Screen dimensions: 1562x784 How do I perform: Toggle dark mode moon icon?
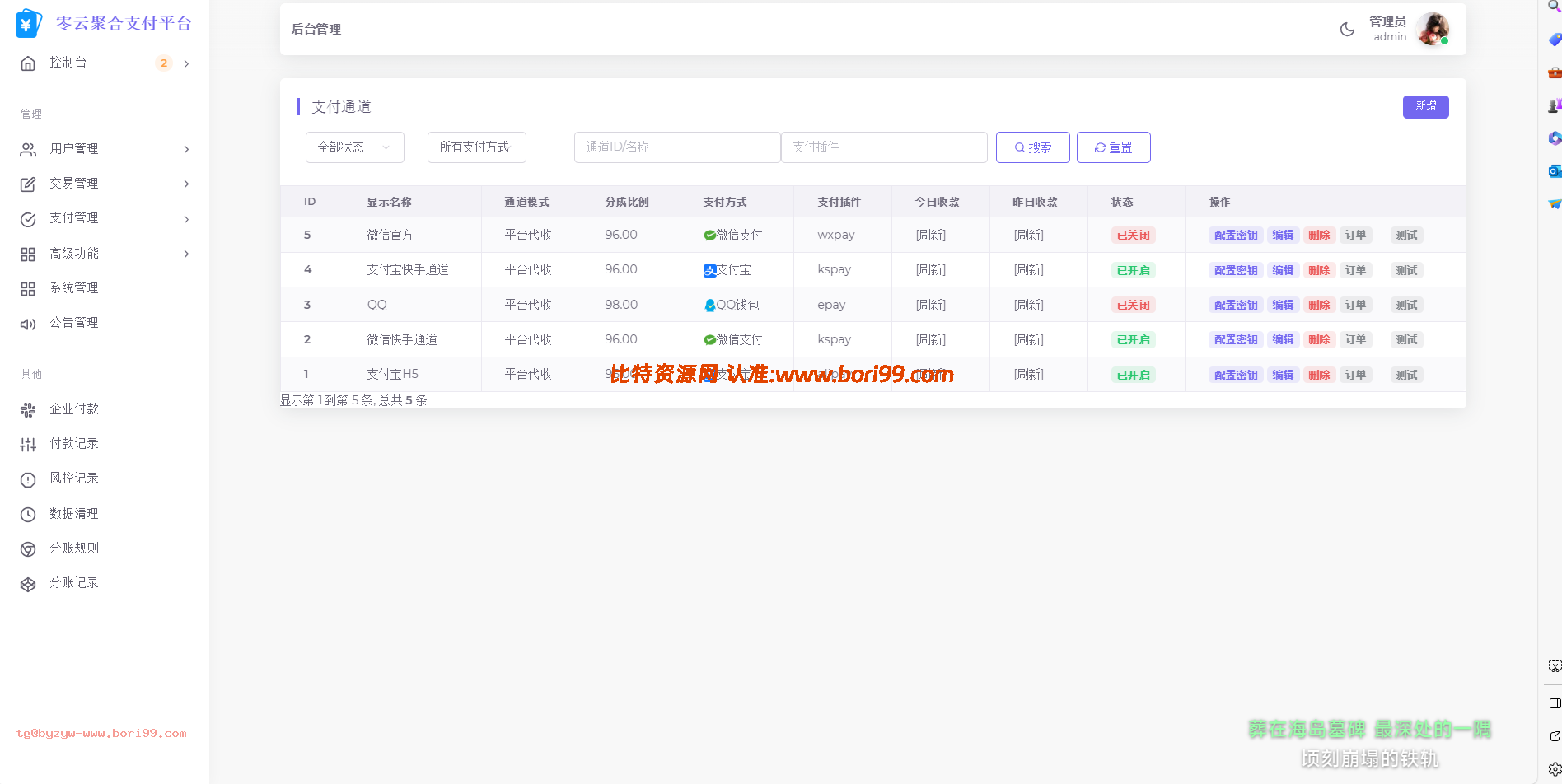(1348, 29)
